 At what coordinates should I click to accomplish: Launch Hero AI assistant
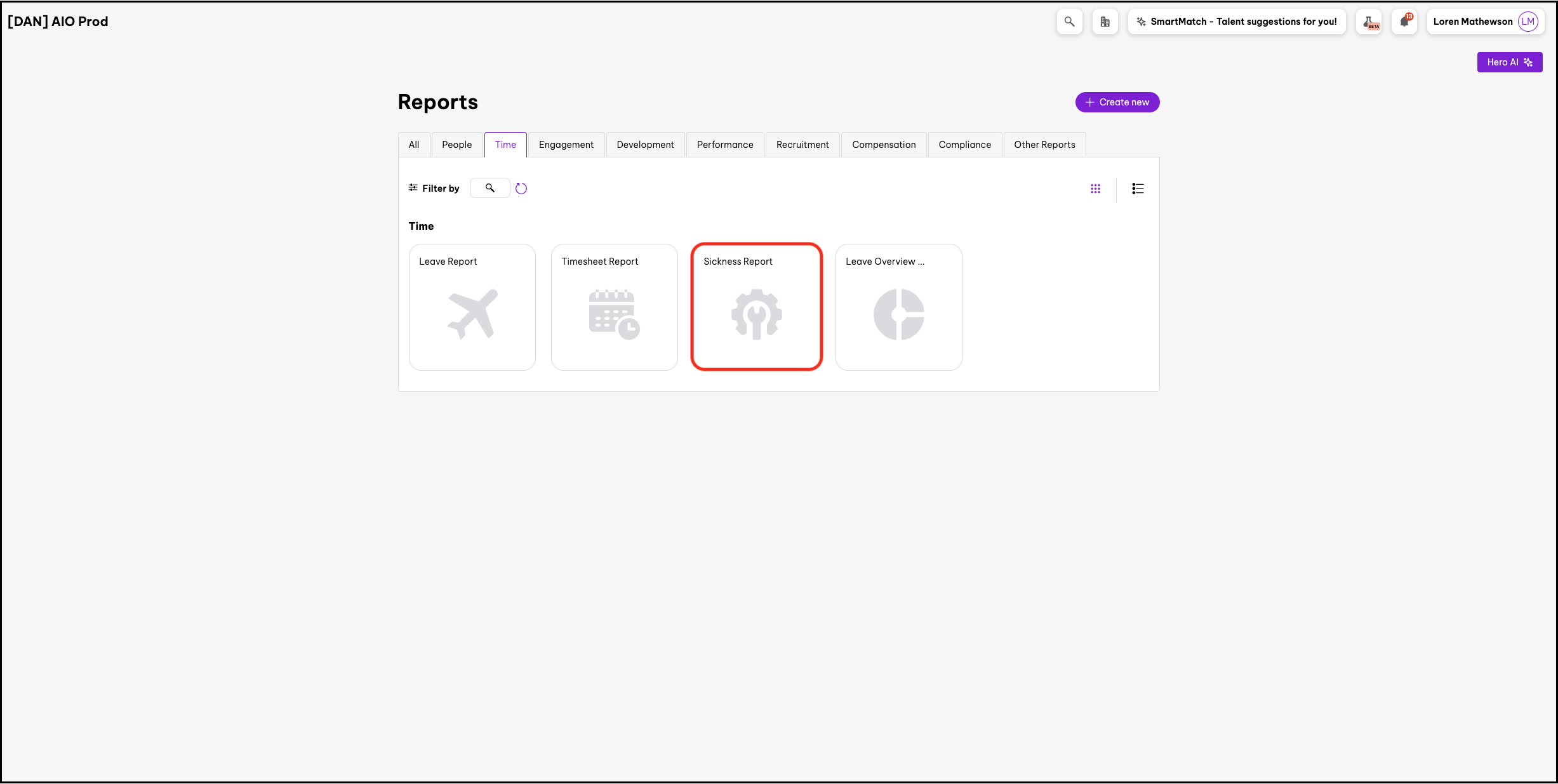click(1509, 62)
